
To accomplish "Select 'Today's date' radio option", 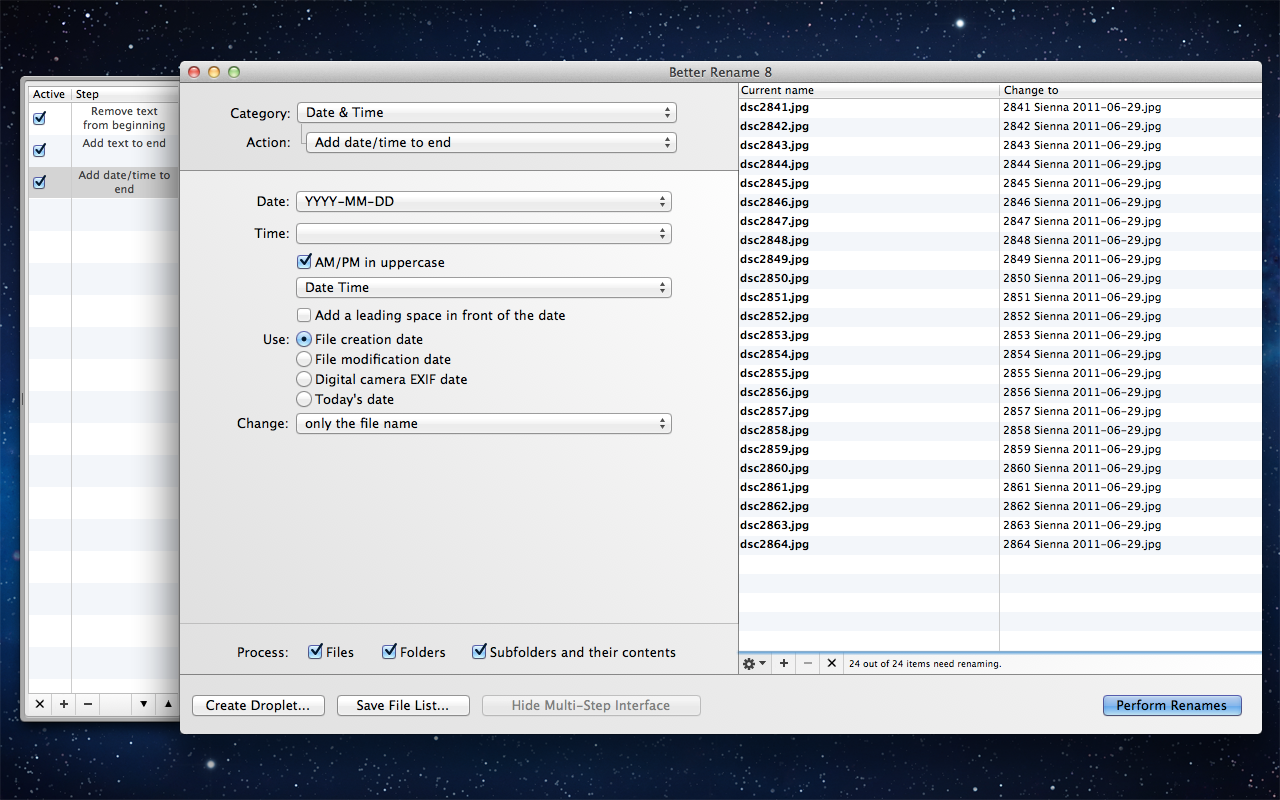I will 305,399.
